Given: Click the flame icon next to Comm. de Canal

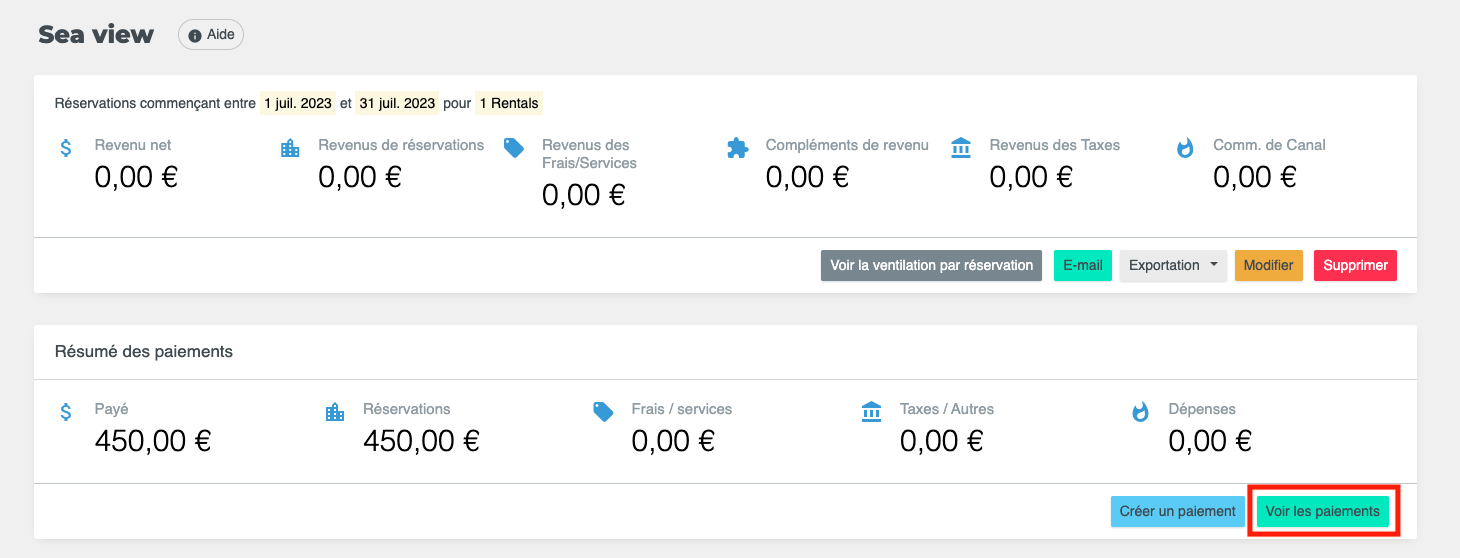Looking at the screenshot, I should [1185, 148].
